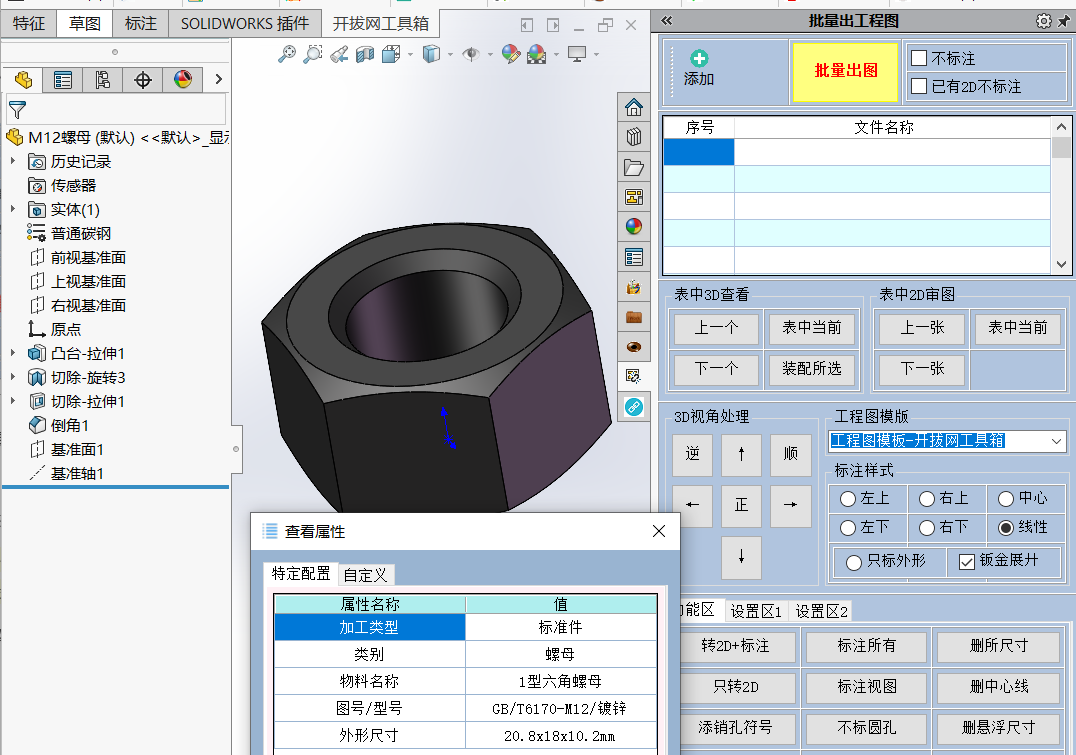
Task: Click the yellow 批量出图 button
Action: point(845,71)
